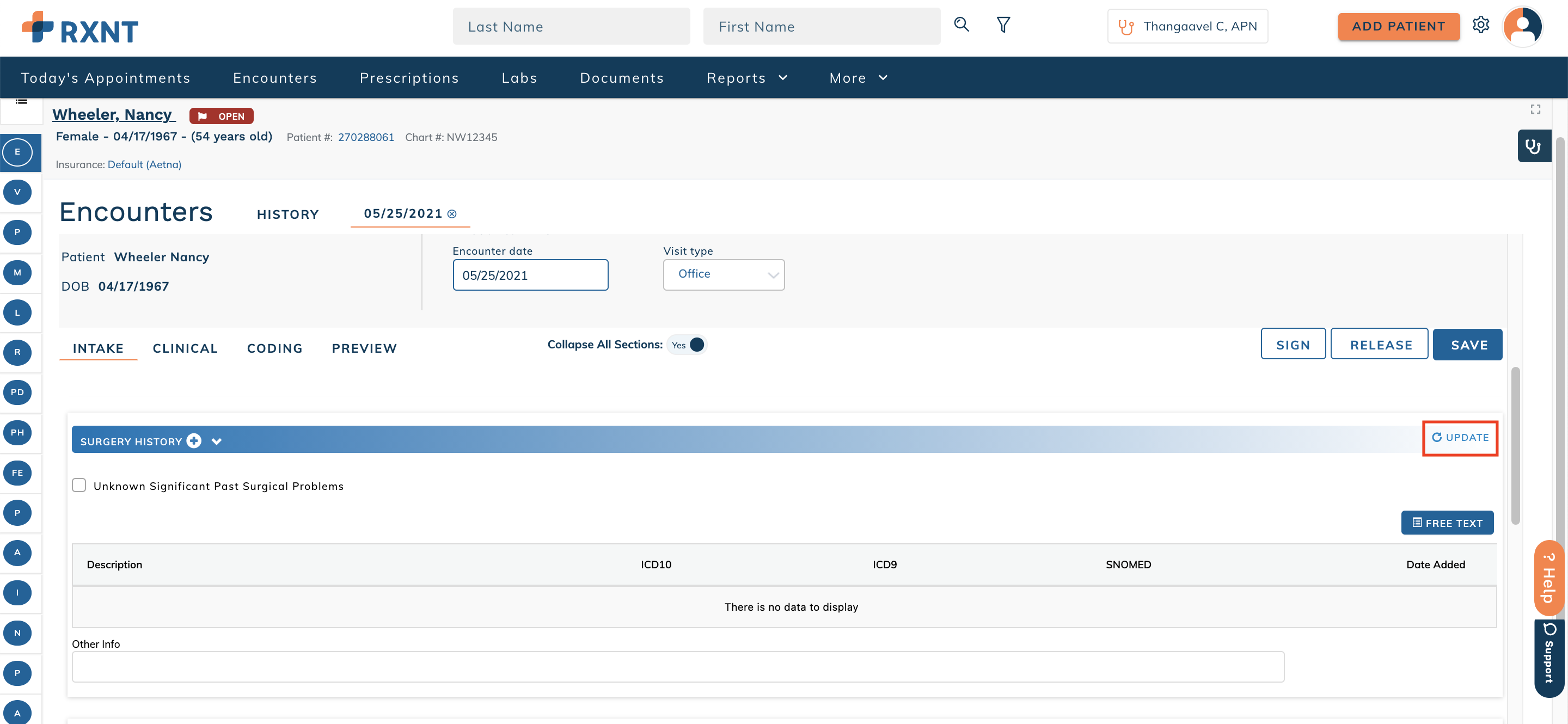Image resolution: width=1568 pixels, height=724 pixels.
Task: Close the 05/25/2021 encounter tab x icon
Action: [452, 213]
